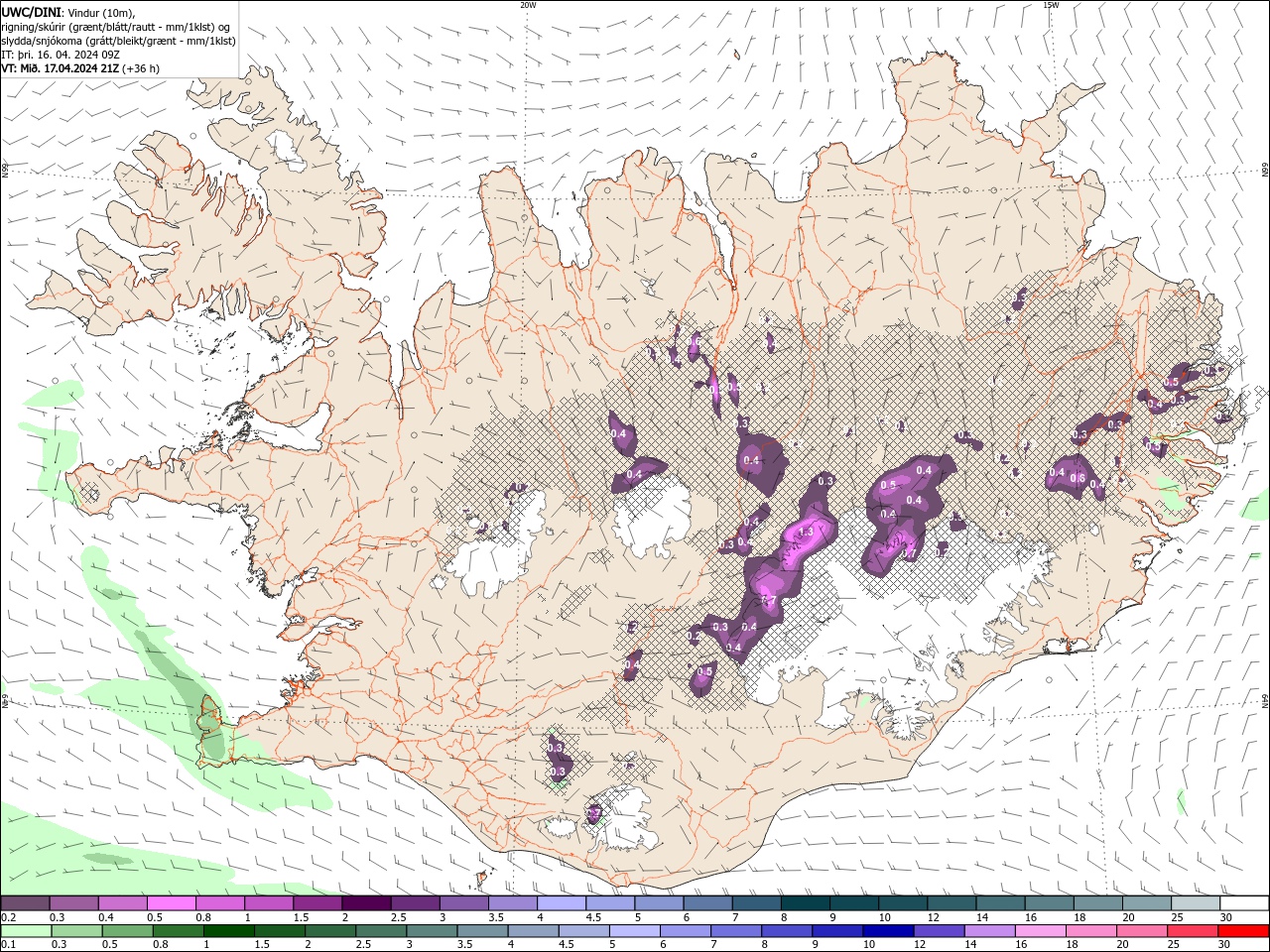Click the '0.1' label under lower legend row

pos(9,945)
